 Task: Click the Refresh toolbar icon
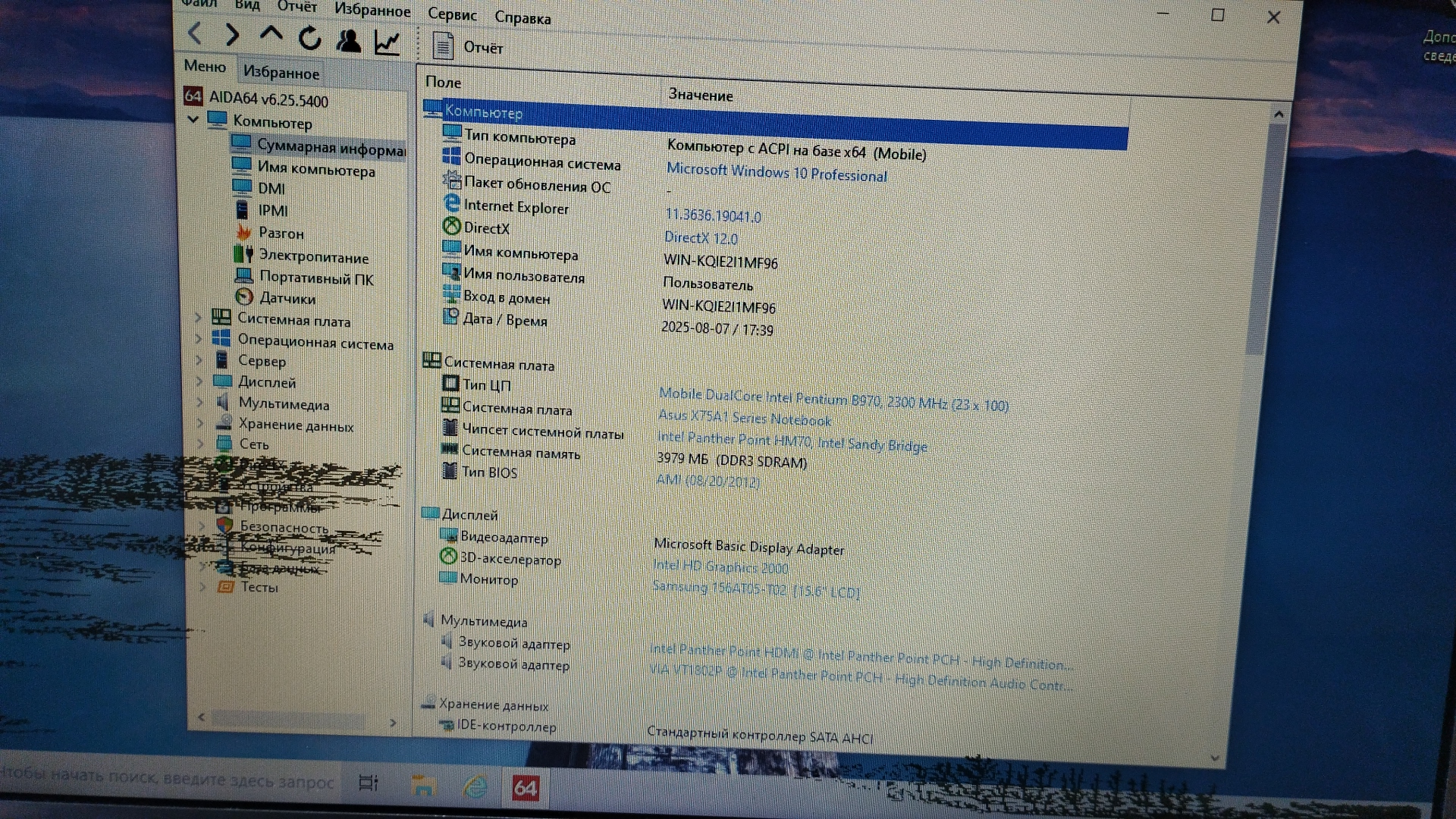pyautogui.click(x=309, y=38)
